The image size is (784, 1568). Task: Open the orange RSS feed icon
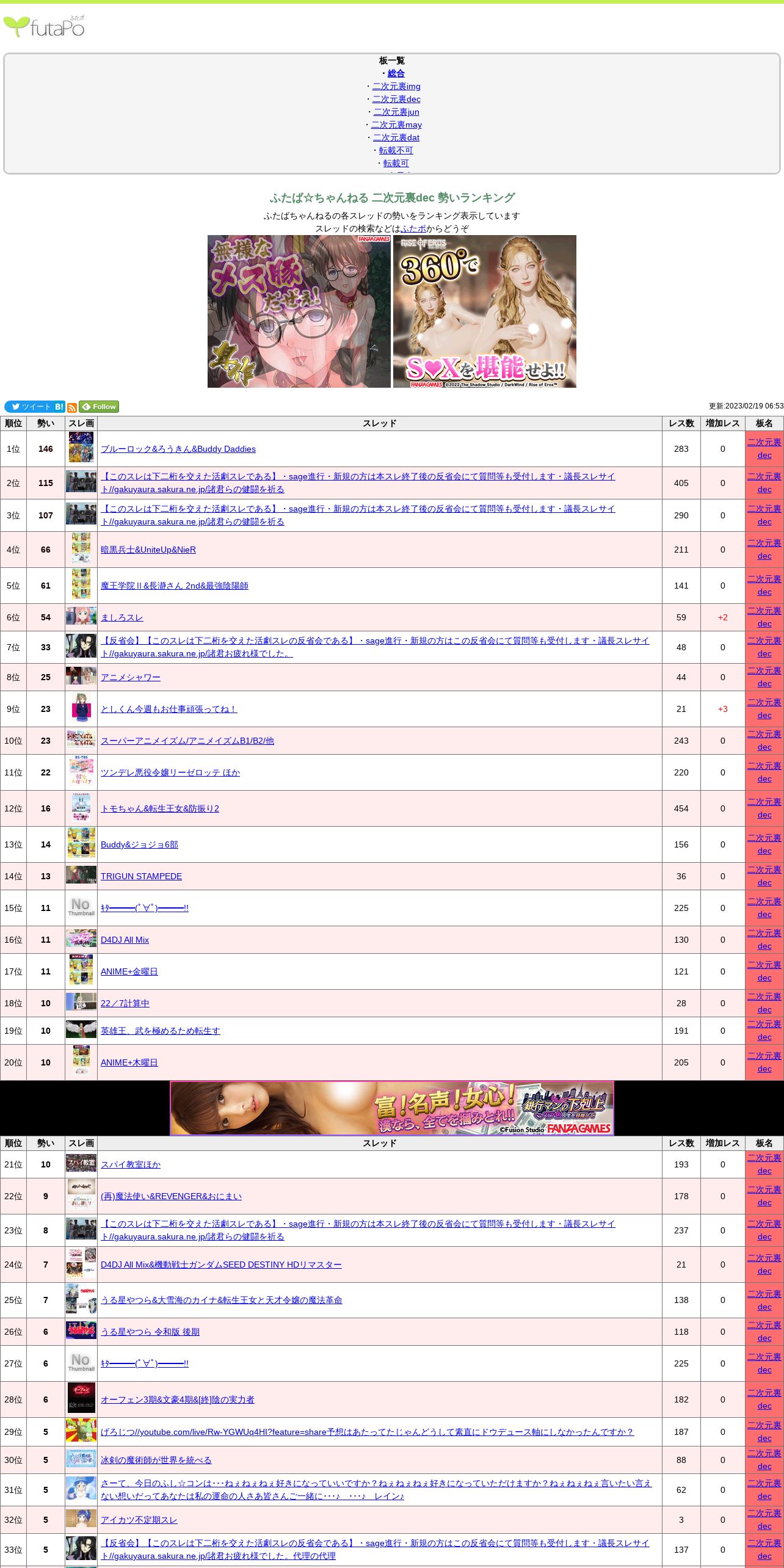72,407
